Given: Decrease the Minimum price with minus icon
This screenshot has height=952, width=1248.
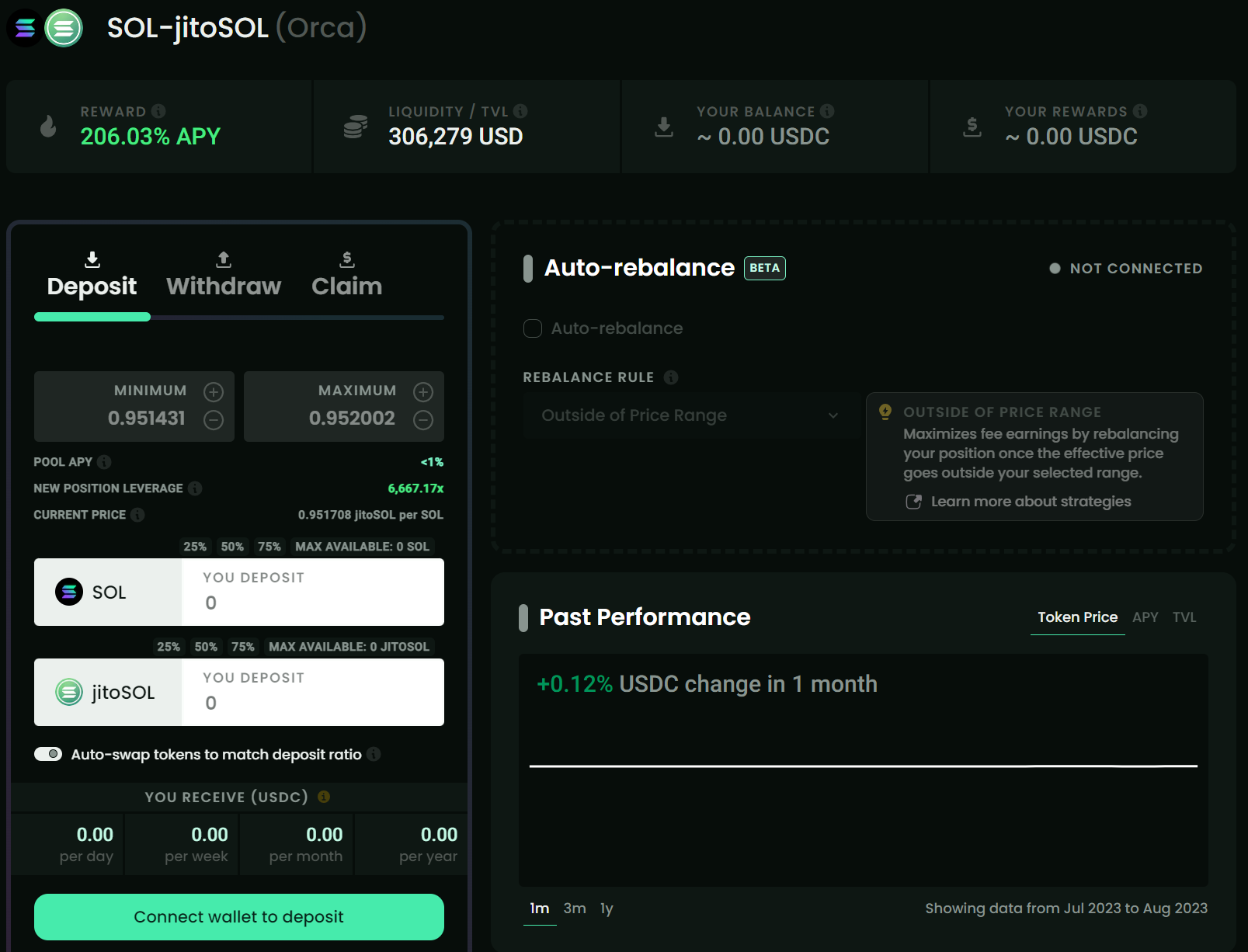Looking at the screenshot, I should (214, 420).
